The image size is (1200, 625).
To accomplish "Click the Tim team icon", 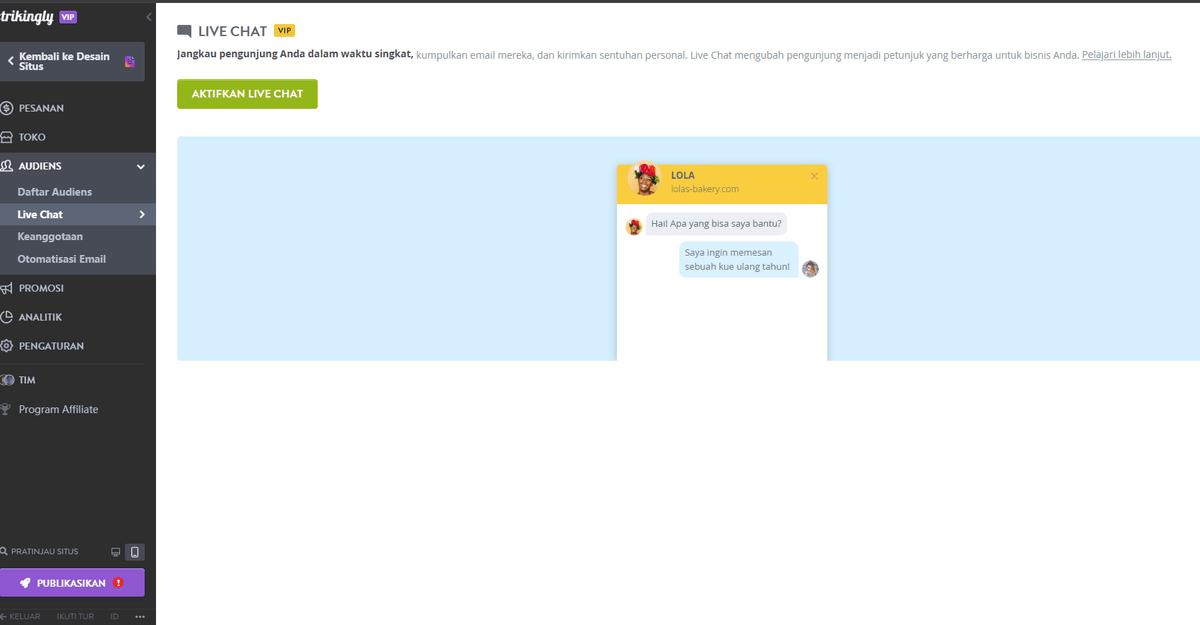I will 9,379.
